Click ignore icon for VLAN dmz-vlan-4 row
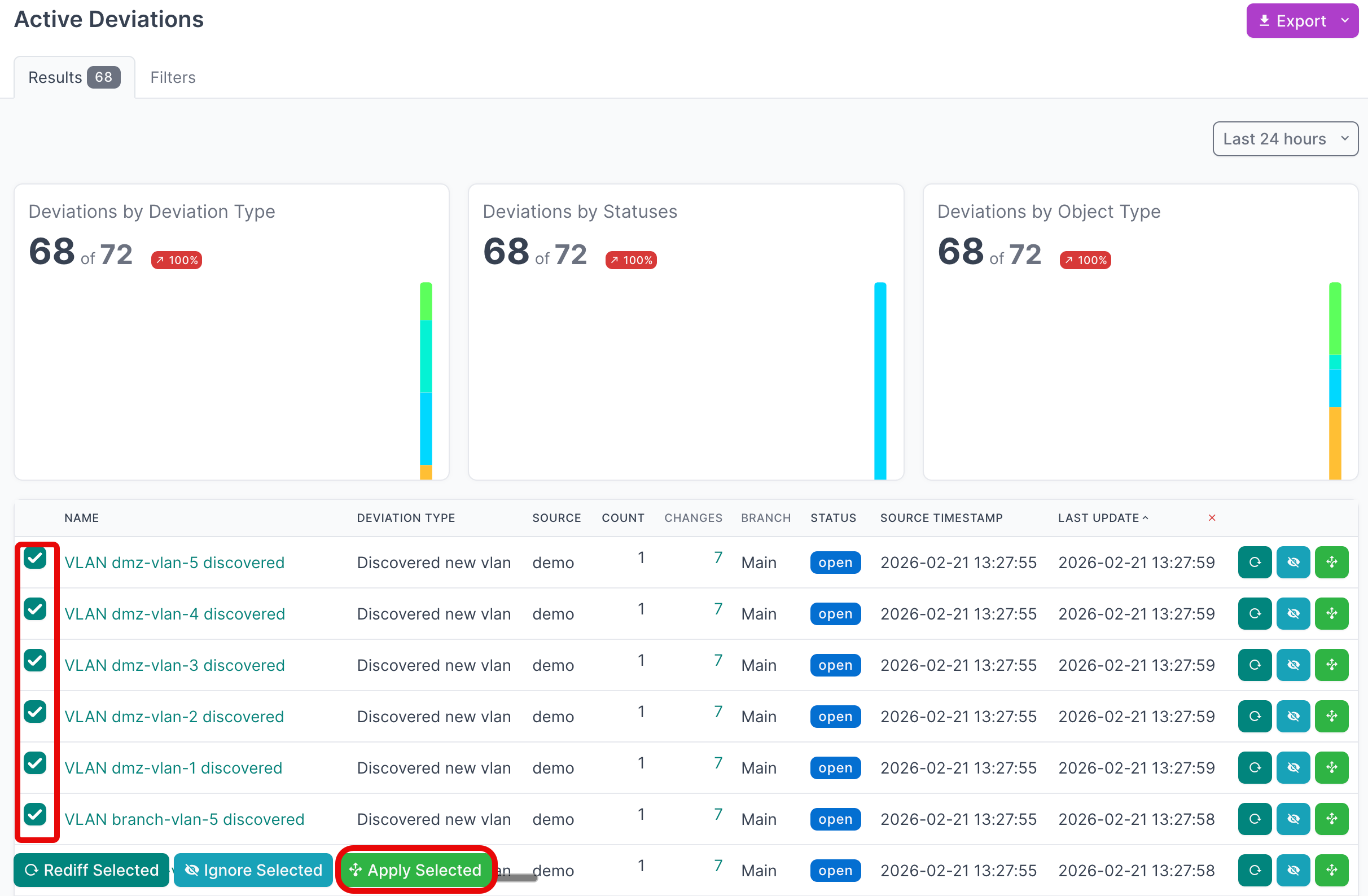1368x896 pixels. point(1293,613)
